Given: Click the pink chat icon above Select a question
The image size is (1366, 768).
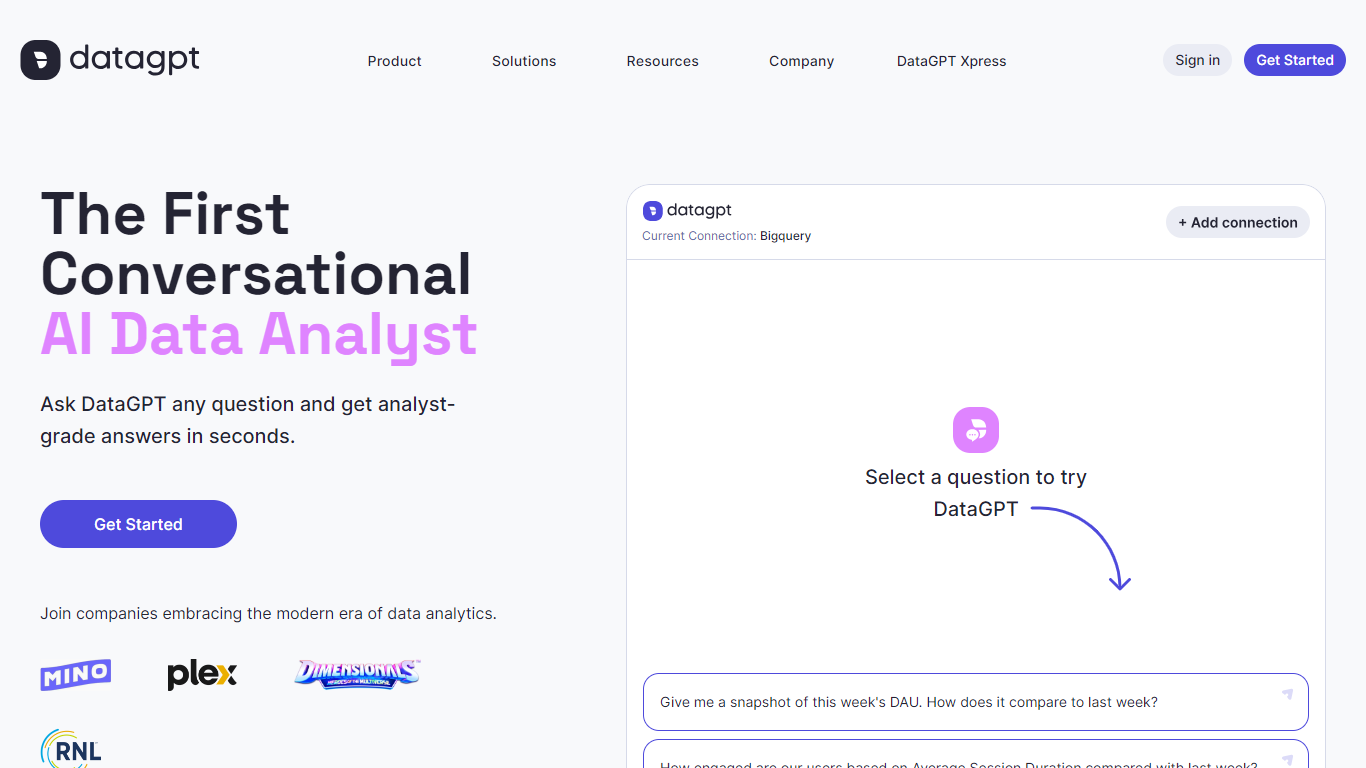Looking at the screenshot, I should coord(976,430).
